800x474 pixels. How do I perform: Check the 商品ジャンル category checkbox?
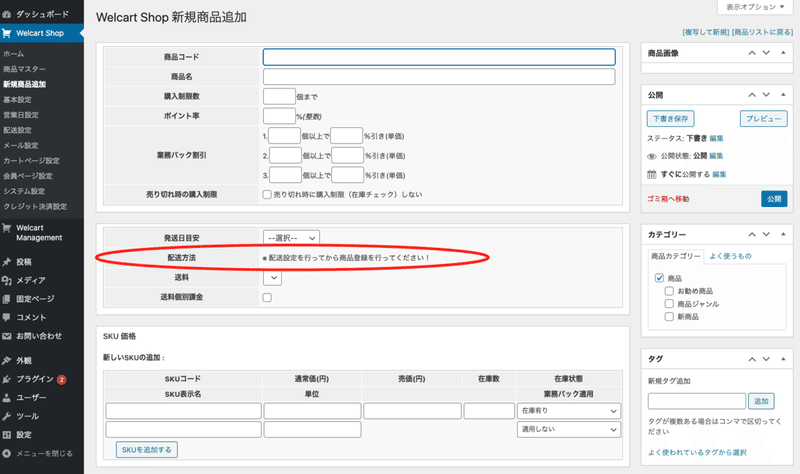pyautogui.click(x=669, y=304)
